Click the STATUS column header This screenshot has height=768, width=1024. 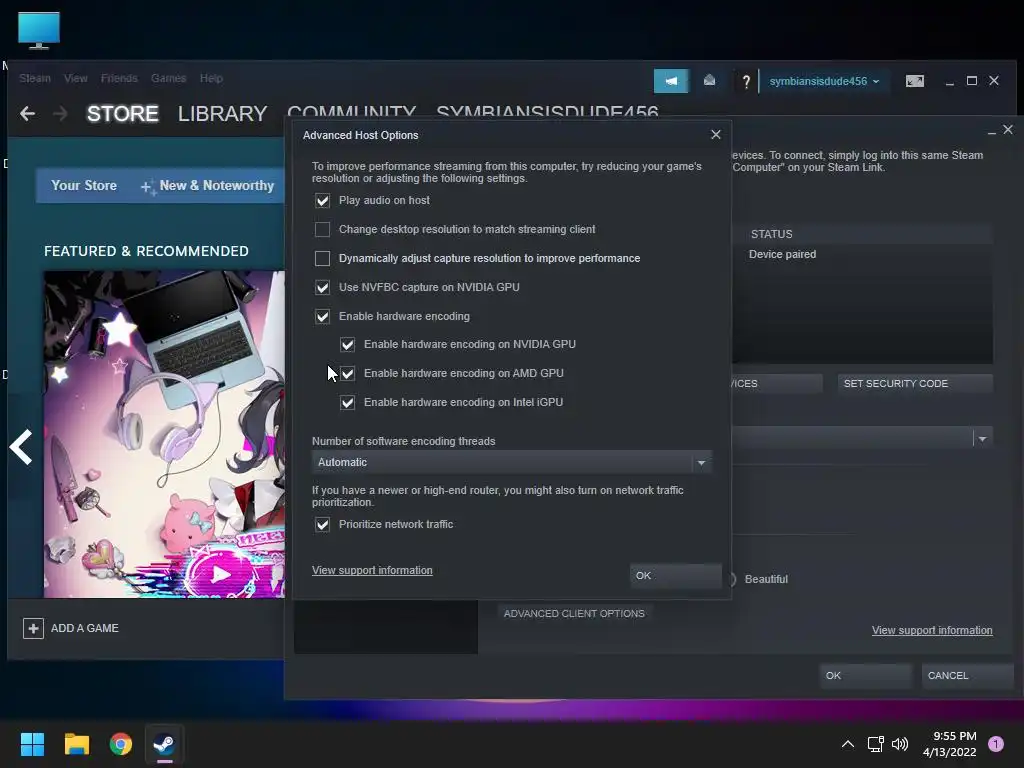[771, 234]
